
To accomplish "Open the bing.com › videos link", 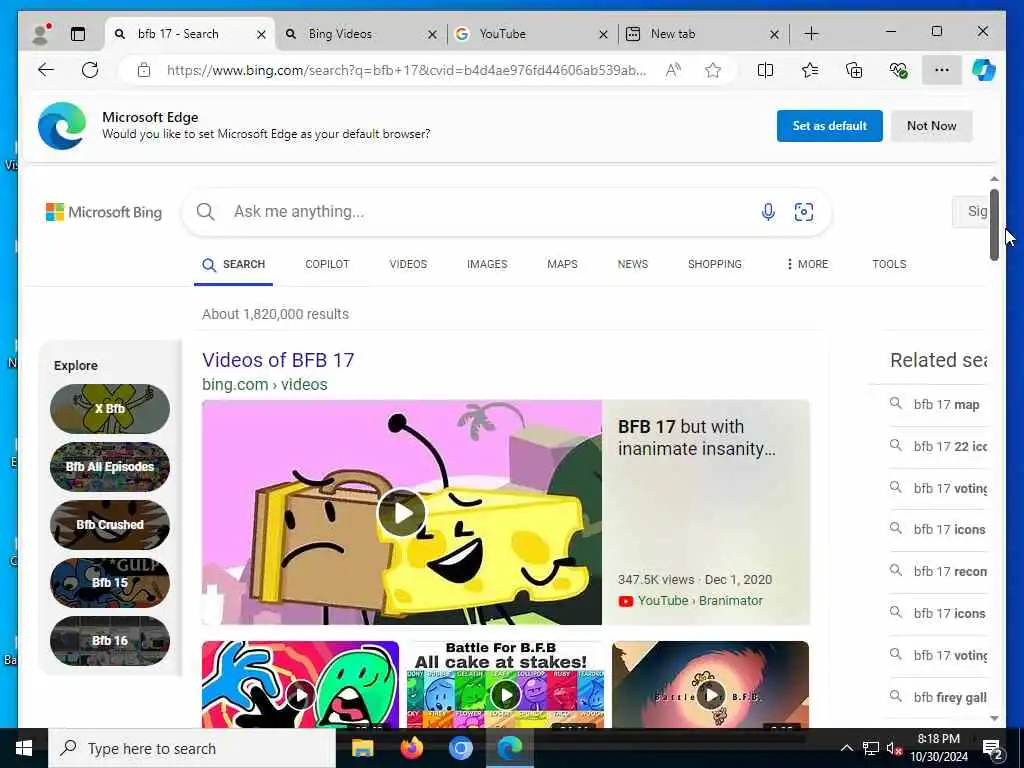I will click(264, 384).
